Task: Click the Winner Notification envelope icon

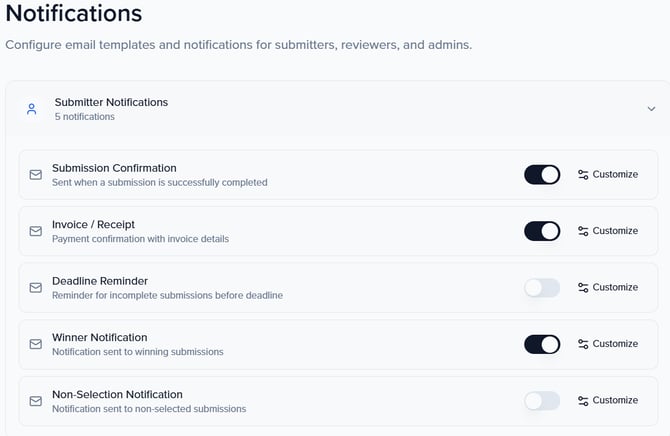Action: [x=36, y=344]
